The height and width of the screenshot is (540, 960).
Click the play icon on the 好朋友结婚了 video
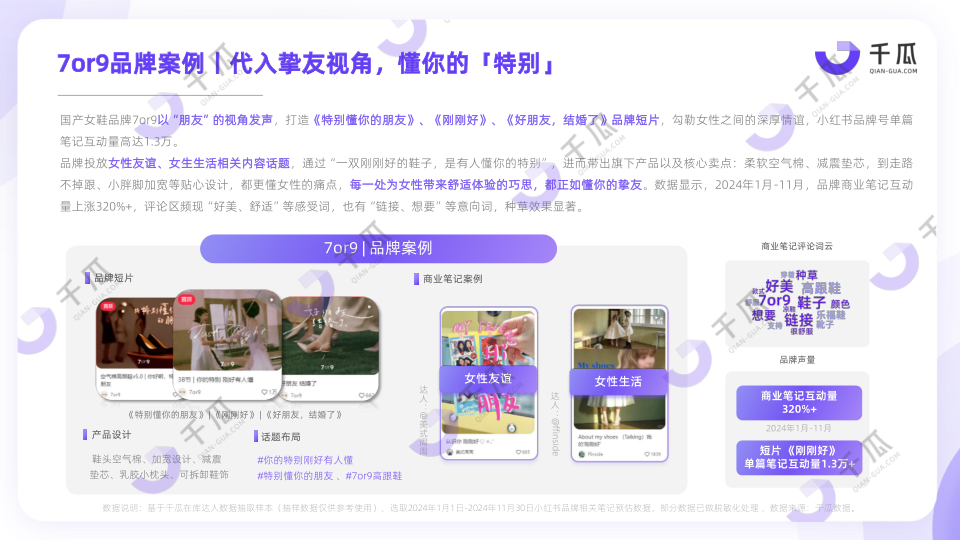point(369,306)
